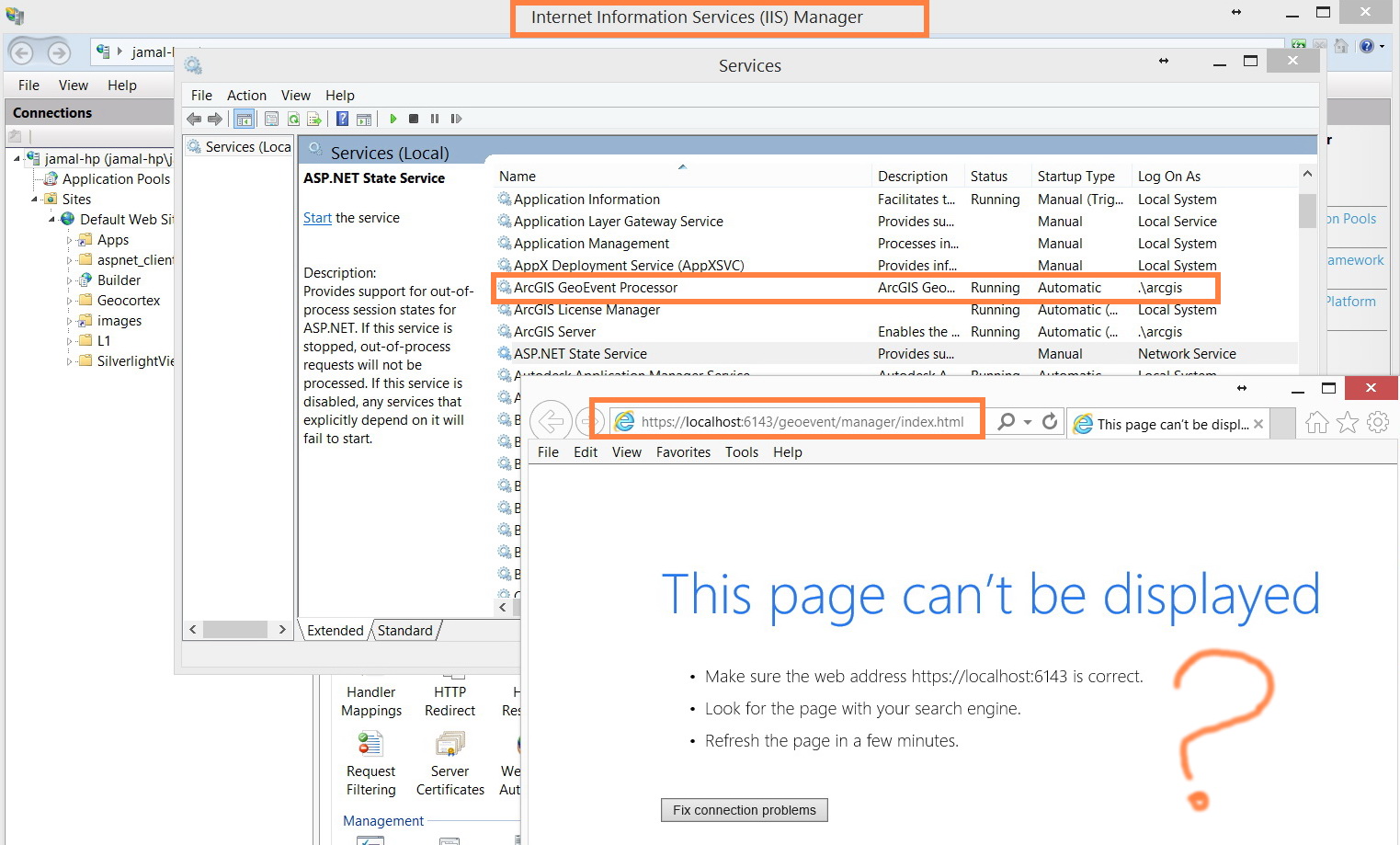Image resolution: width=1400 pixels, height=845 pixels.
Task: Open the Favorites menu in browser
Action: [683, 451]
